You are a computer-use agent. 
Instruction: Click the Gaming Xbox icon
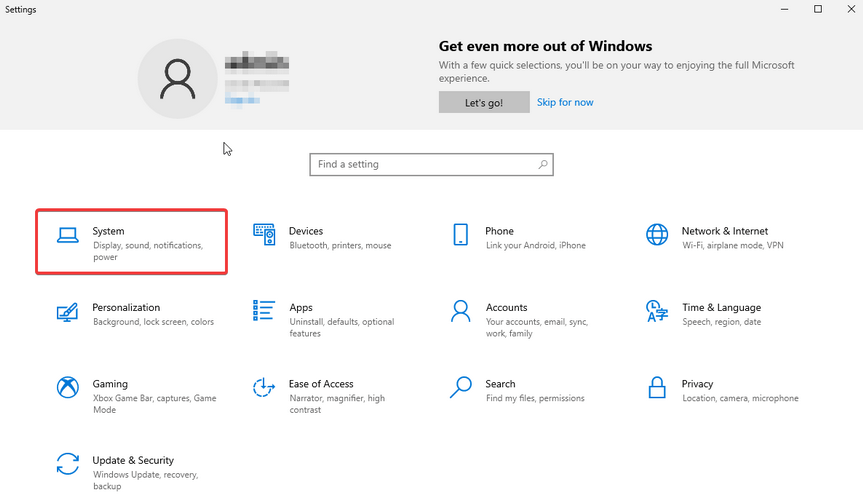point(67,388)
